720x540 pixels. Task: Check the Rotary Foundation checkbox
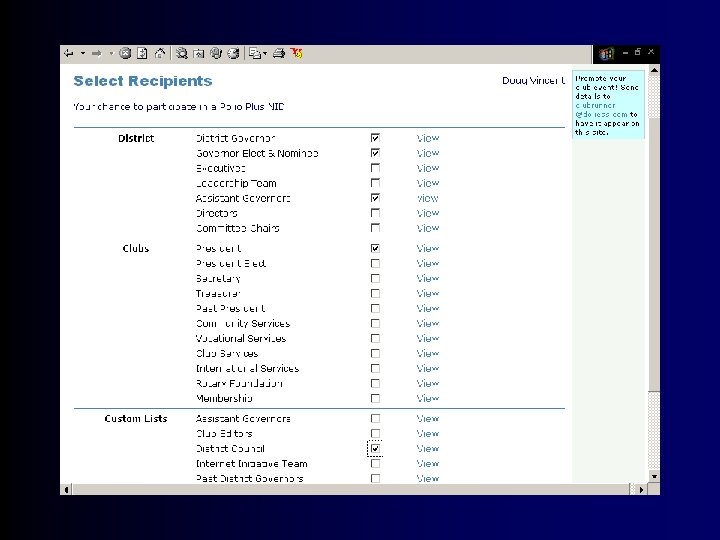click(375, 383)
